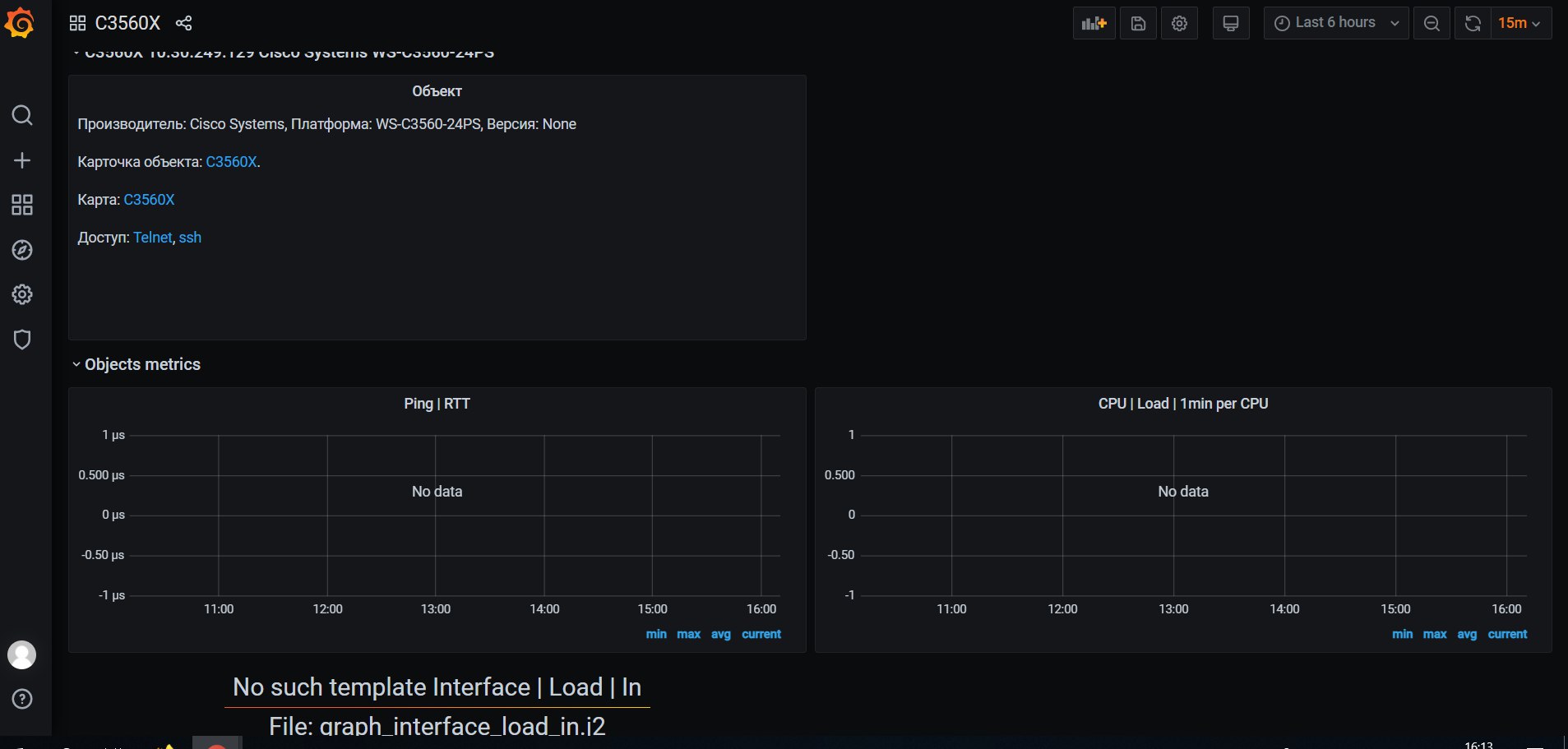This screenshot has height=749, width=1568.
Task: Open the Grafana home logo
Action: (x=20, y=23)
